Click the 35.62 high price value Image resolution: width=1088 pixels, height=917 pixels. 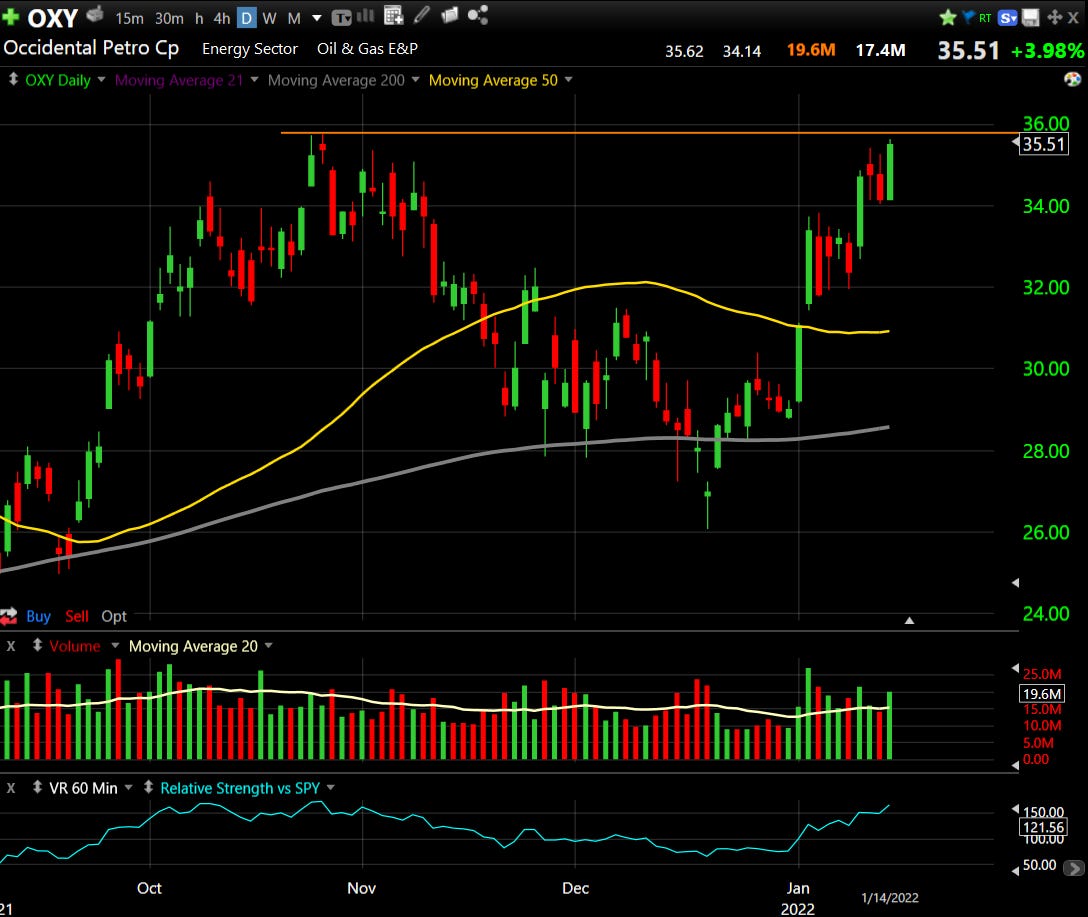(x=684, y=51)
